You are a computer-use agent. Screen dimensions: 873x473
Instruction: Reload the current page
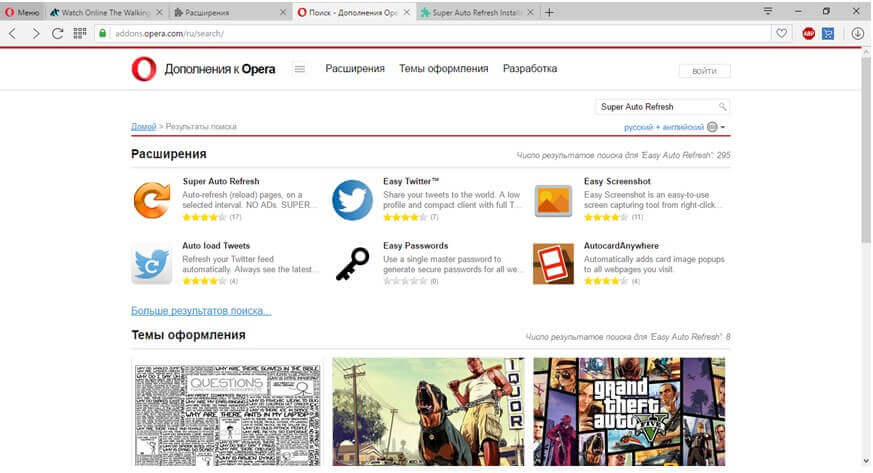pyautogui.click(x=57, y=33)
